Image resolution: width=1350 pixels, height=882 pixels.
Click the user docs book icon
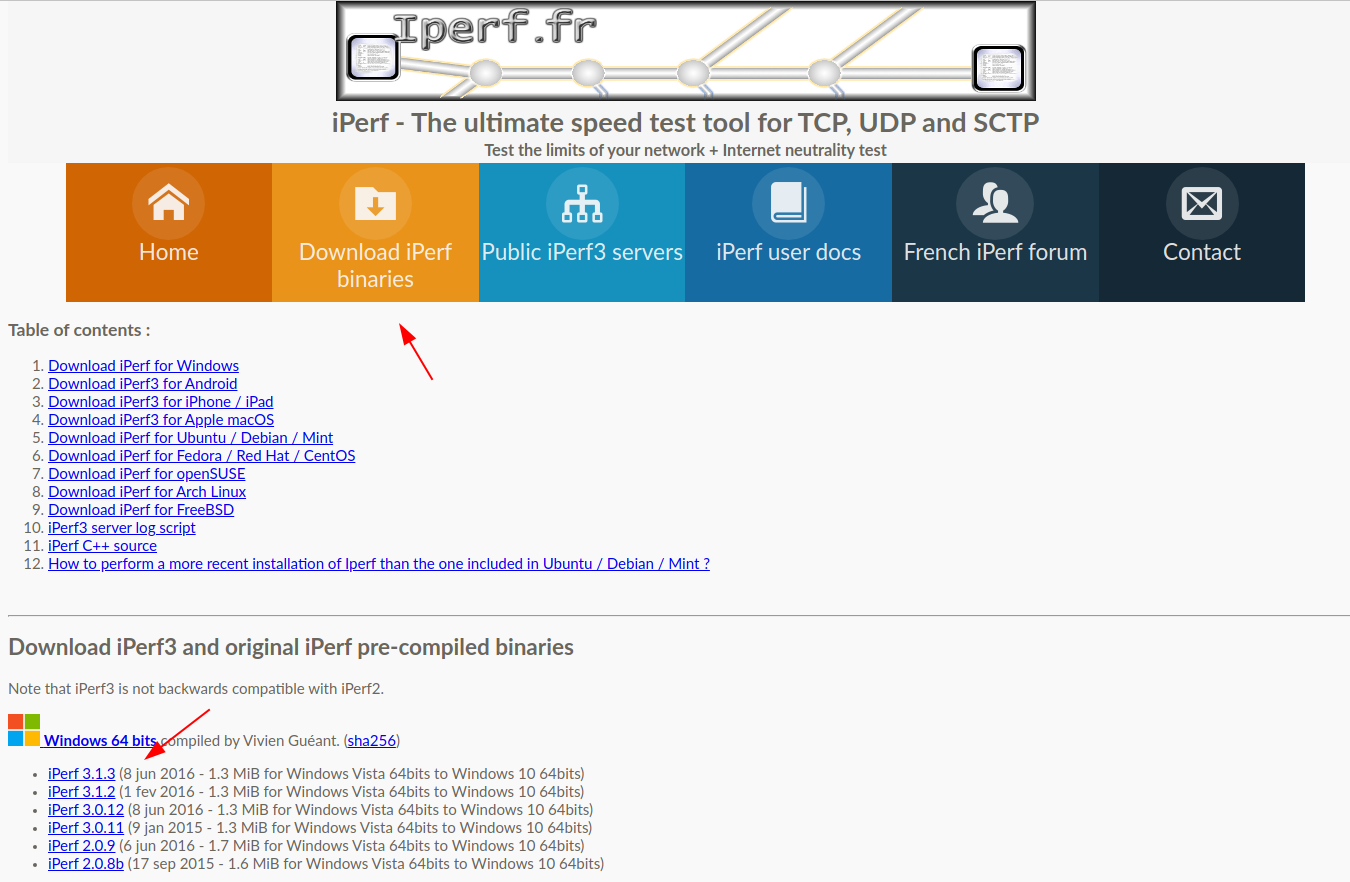point(788,204)
